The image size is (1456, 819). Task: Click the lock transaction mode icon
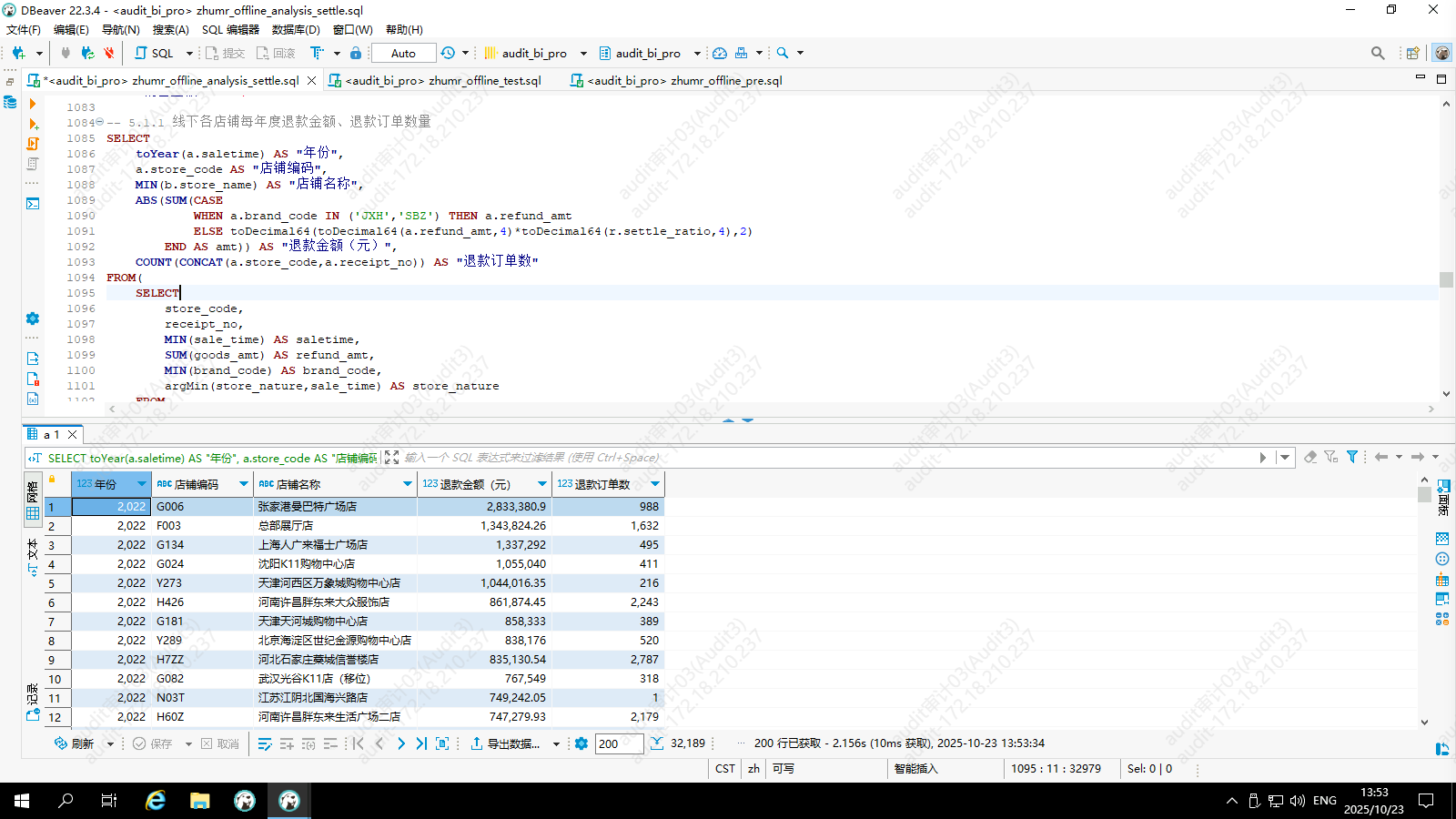pyautogui.click(x=356, y=53)
